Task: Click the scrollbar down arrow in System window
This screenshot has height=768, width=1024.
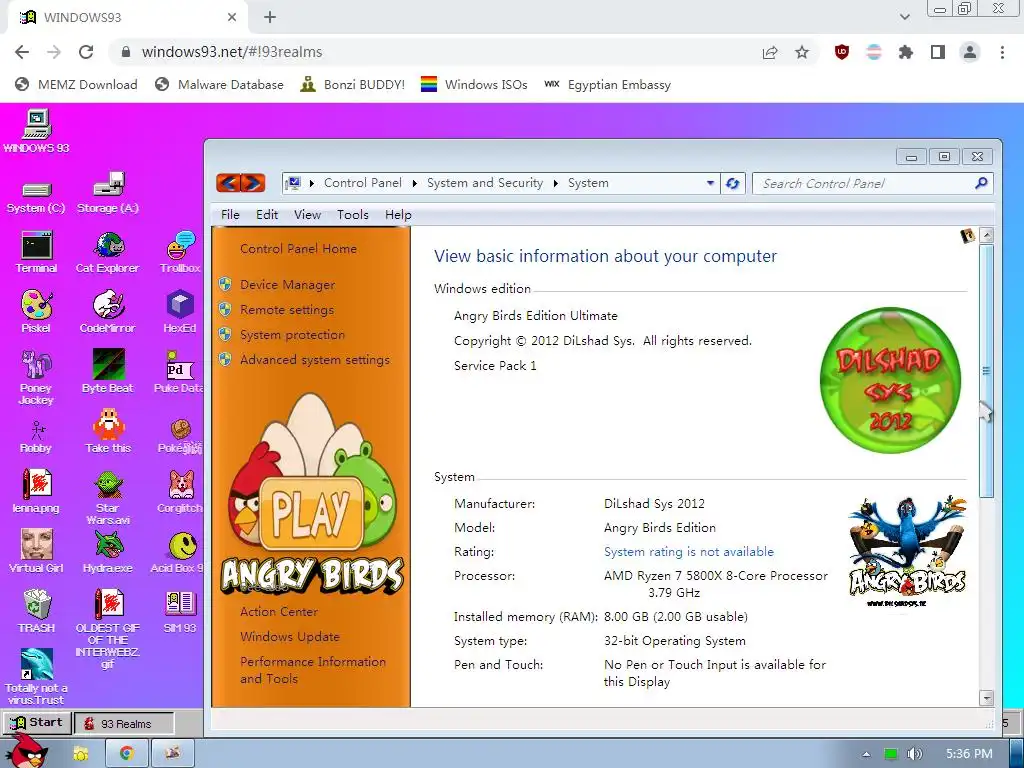Action: coord(987,698)
